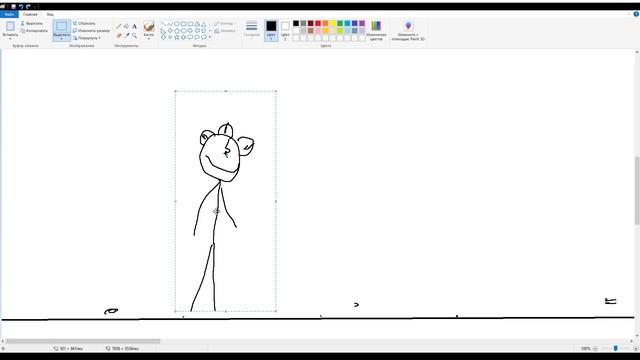Click Resize (Изменить размер) button
Viewport: 640px width, 360px height.
tap(91, 31)
